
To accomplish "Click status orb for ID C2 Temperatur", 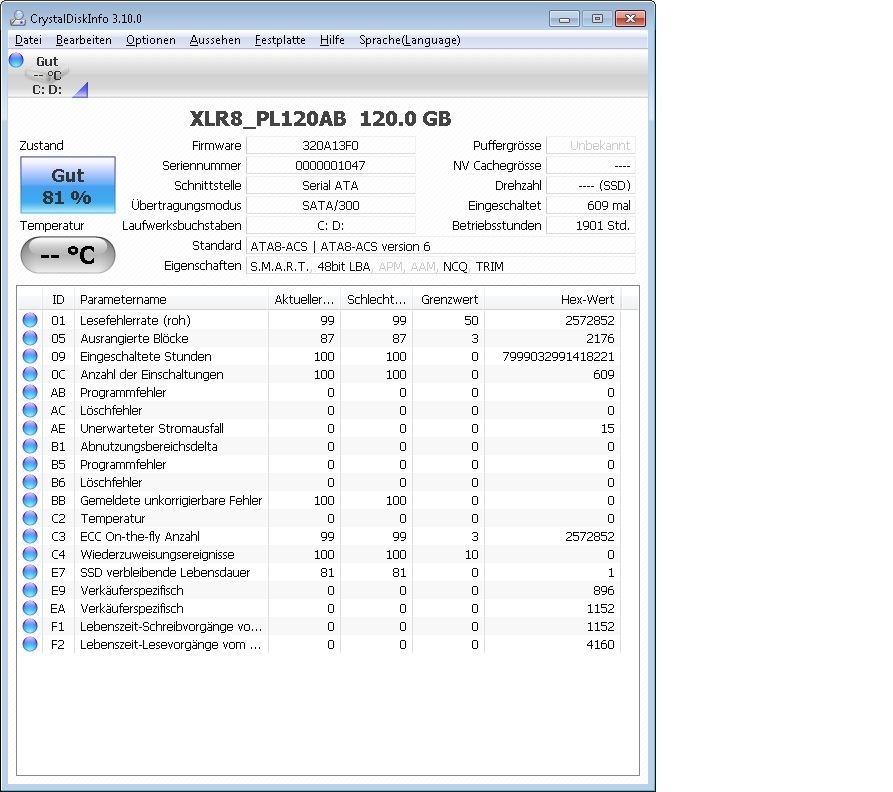I will click(30, 518).
